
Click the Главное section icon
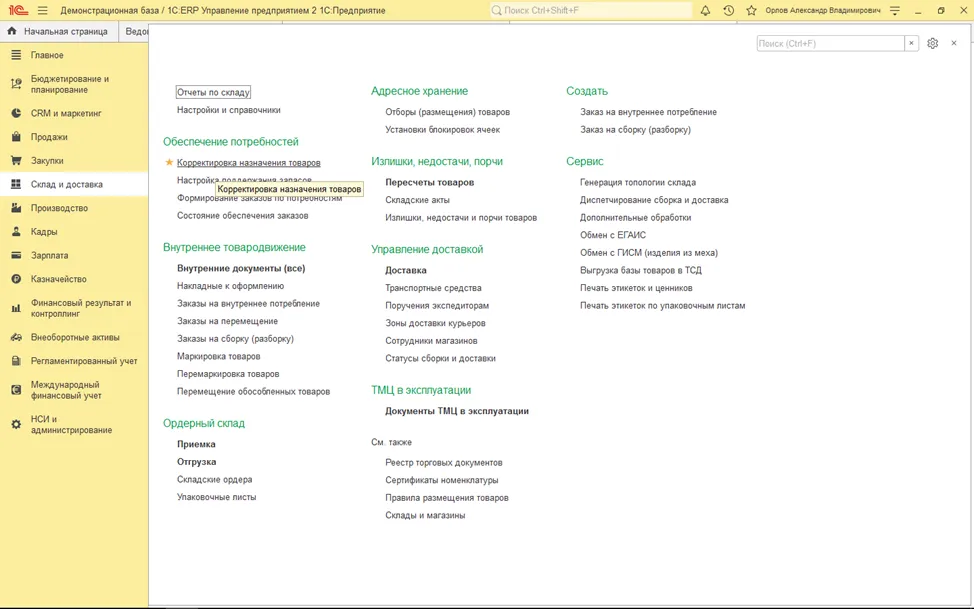point(16,55)
